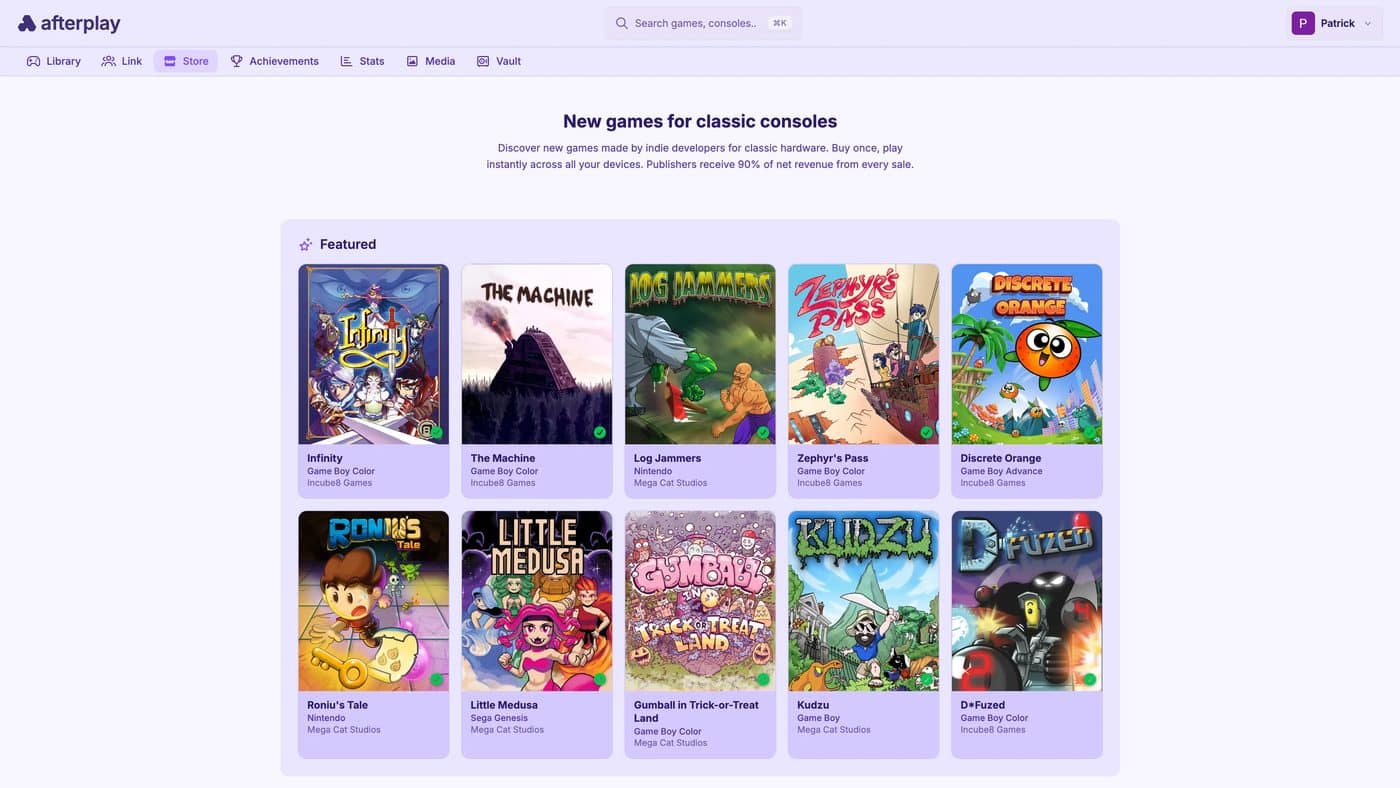Switch to the Stats tab
This screenshot has width=1400, height=788.
(x=362, y=61)
